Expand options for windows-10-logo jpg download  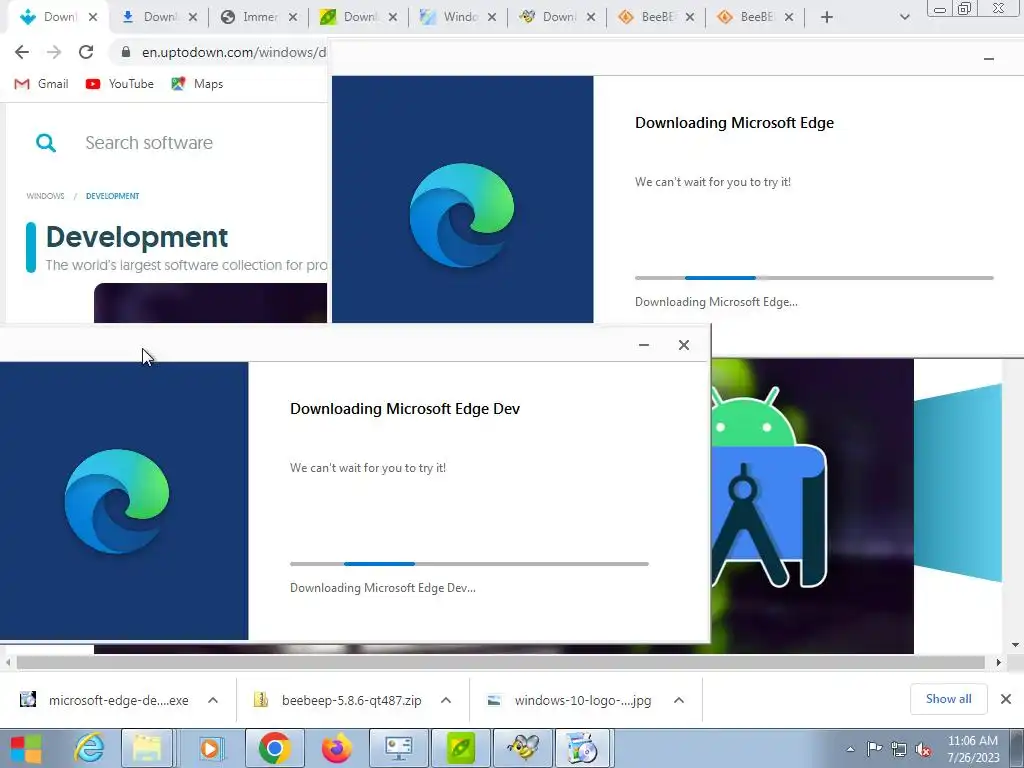679,700
